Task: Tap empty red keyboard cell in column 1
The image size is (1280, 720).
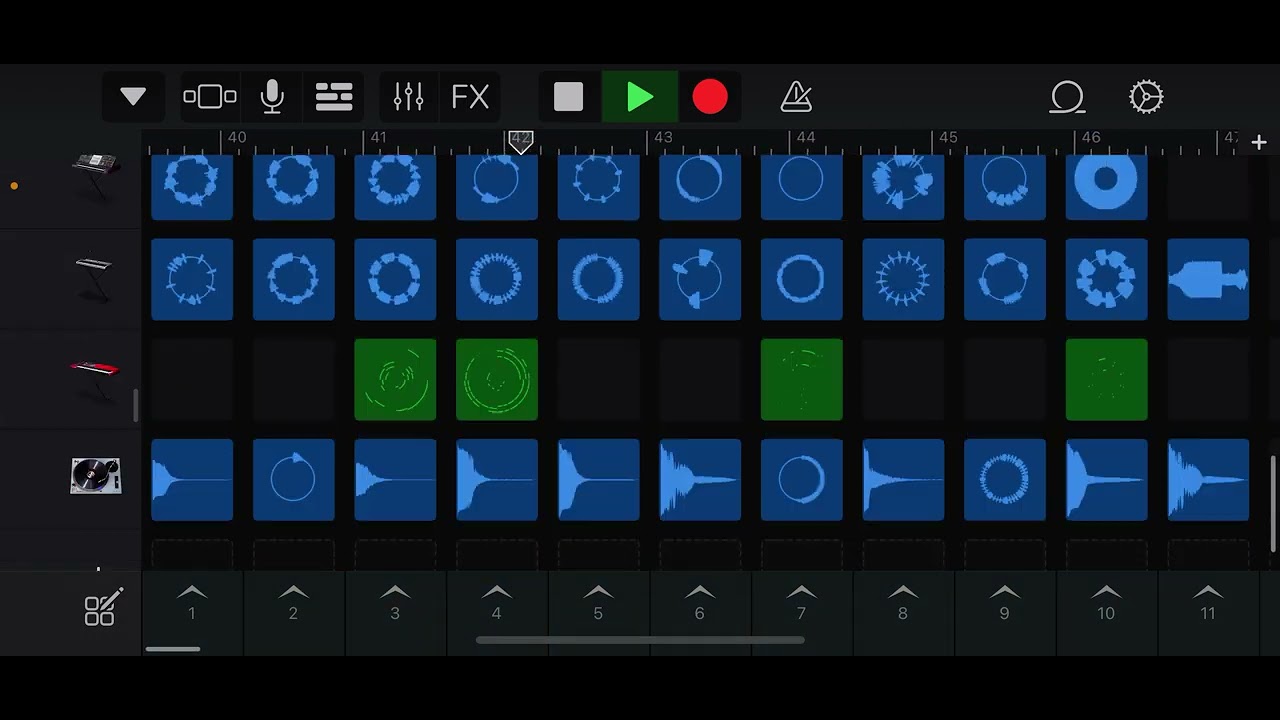Action: (x=192, y=380)
